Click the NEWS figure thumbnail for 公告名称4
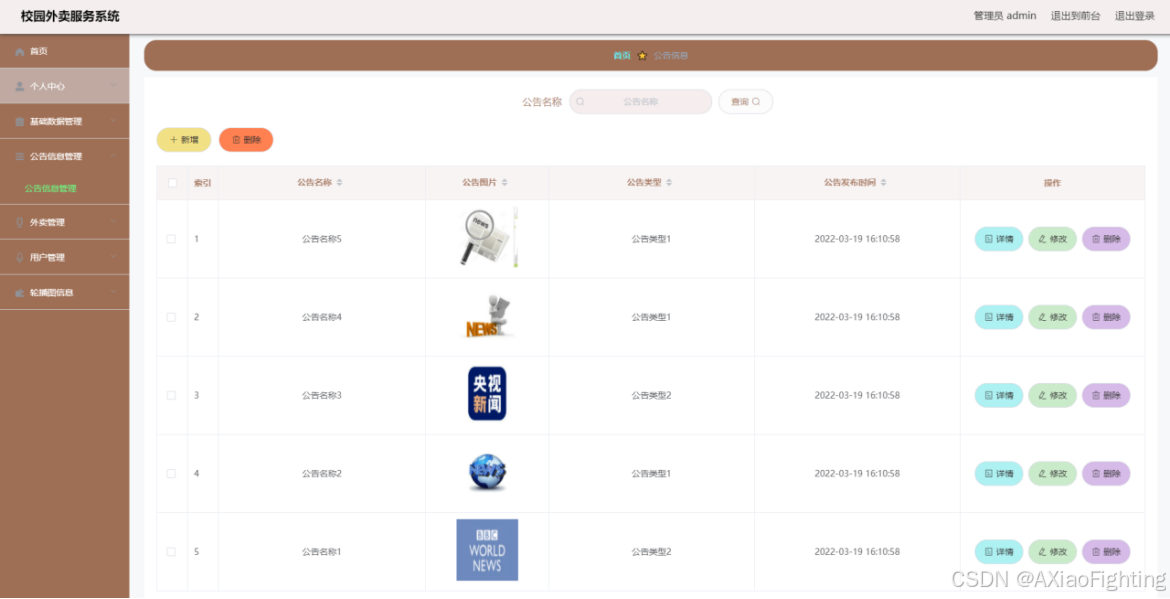The height and width of the screenshot is (599, 1170). [x=487, y=316]
